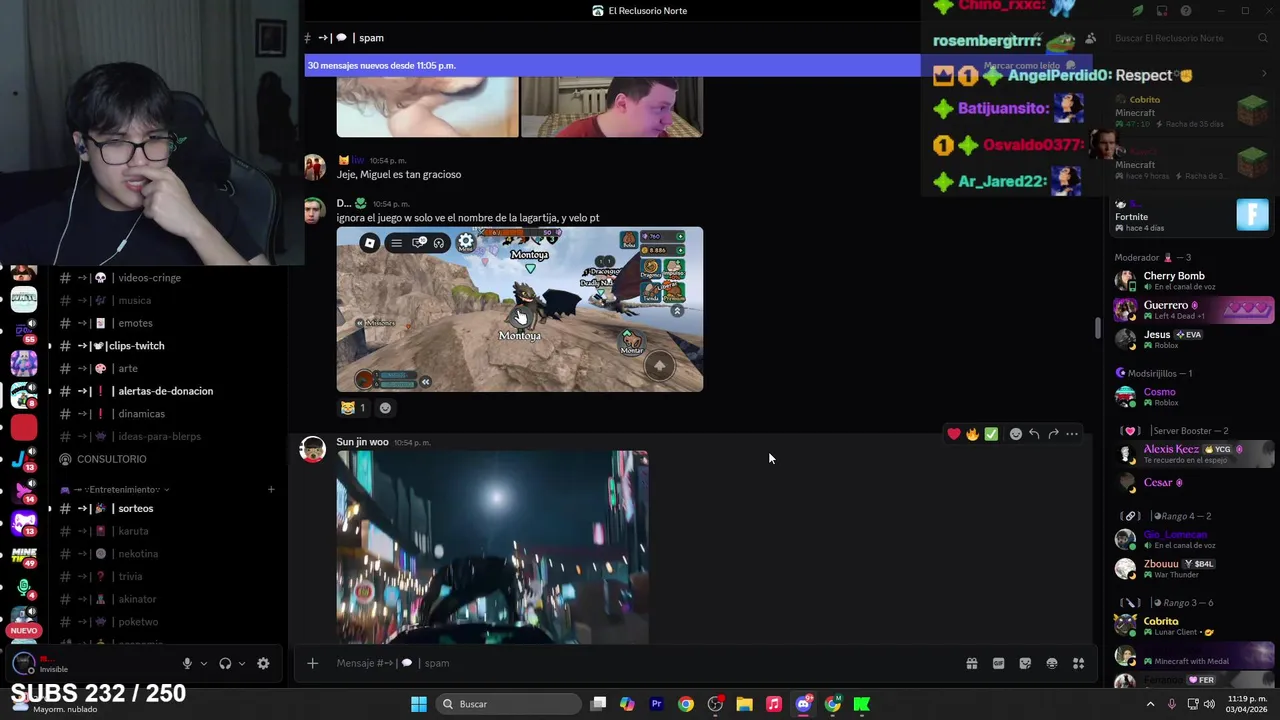Open the nekotina channel

138,554
